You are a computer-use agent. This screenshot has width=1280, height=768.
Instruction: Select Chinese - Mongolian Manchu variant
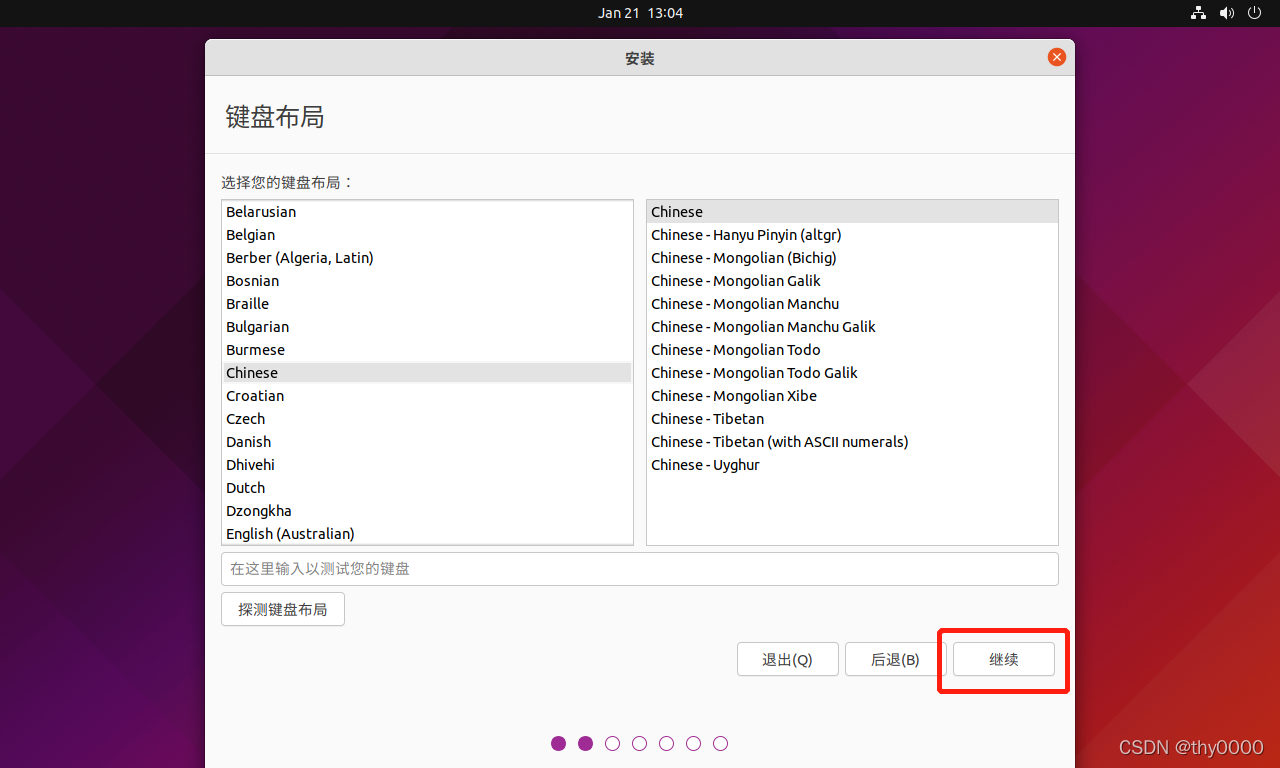852,304
